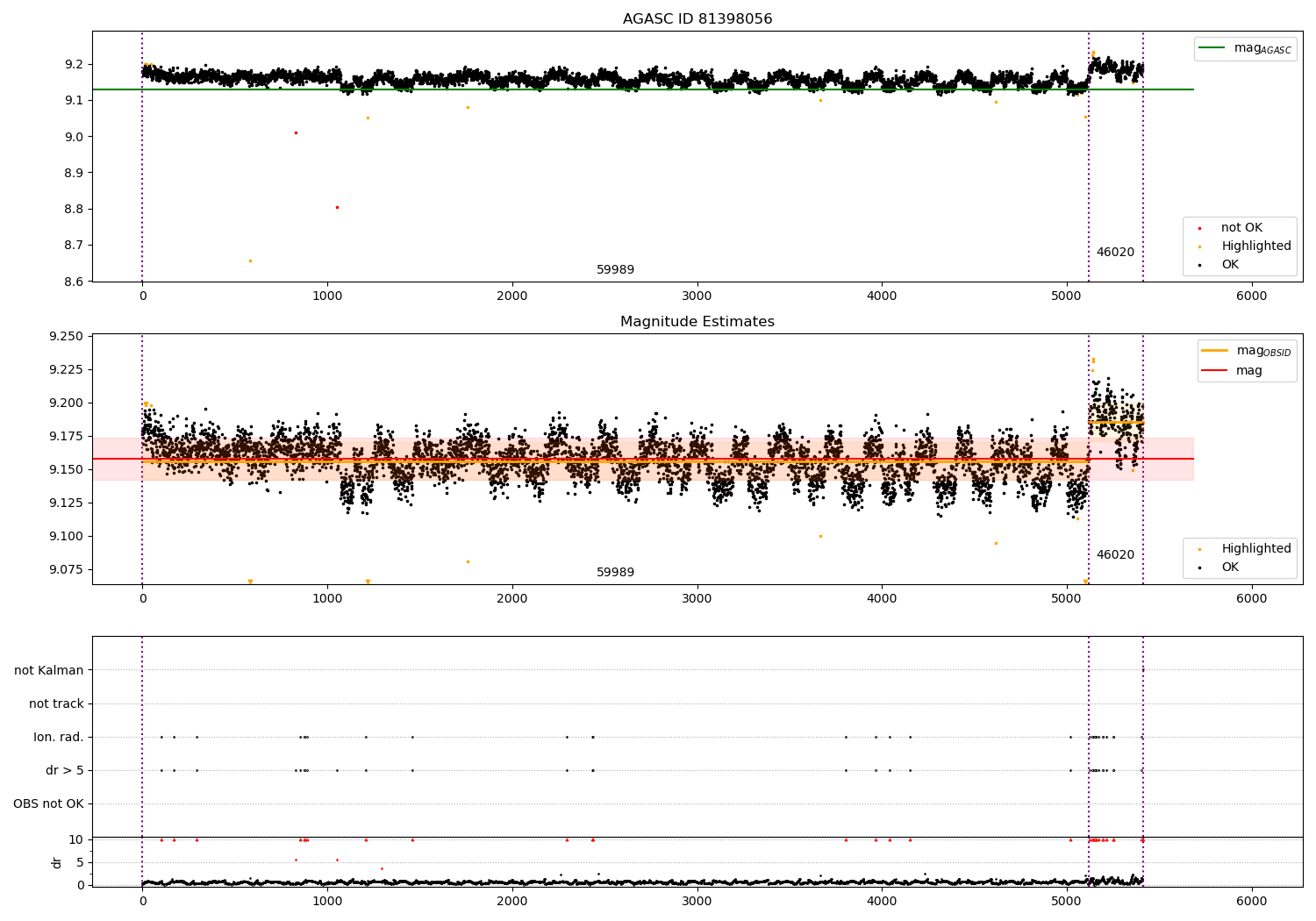Click the orange highlighted point near magnitude 8.65
This screenshot has height=921, width=1316.
[250, 261]
